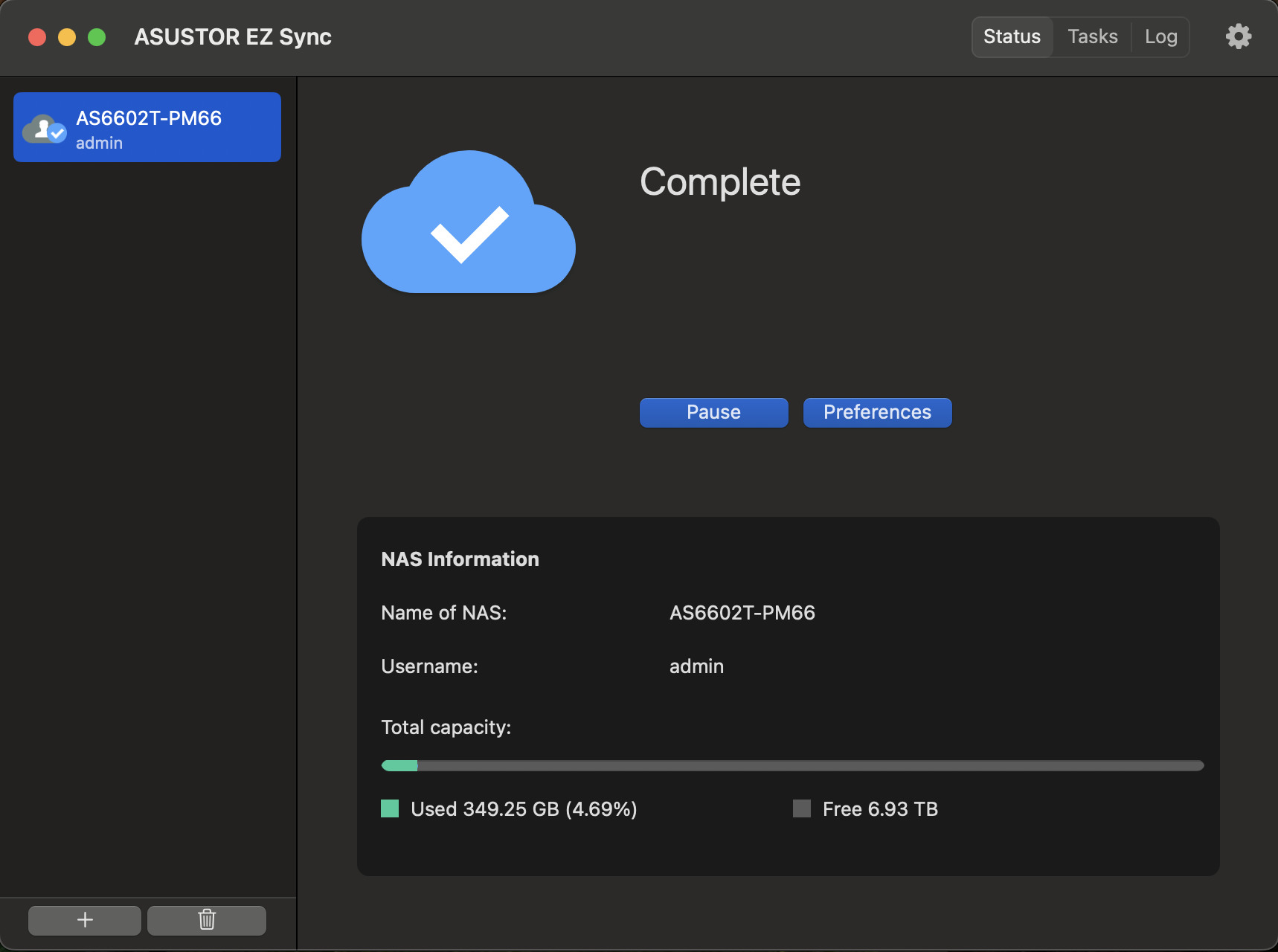This screenshot has width=1278, height=952.
Task: Click the trash delete connection button
Action: click(207, 920)
